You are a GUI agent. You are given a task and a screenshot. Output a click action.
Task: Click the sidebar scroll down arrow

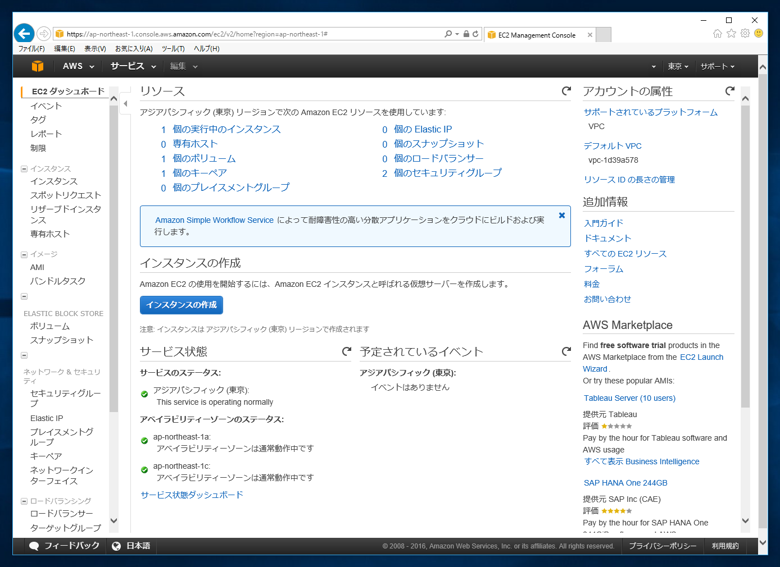click(x=113, y=521)
